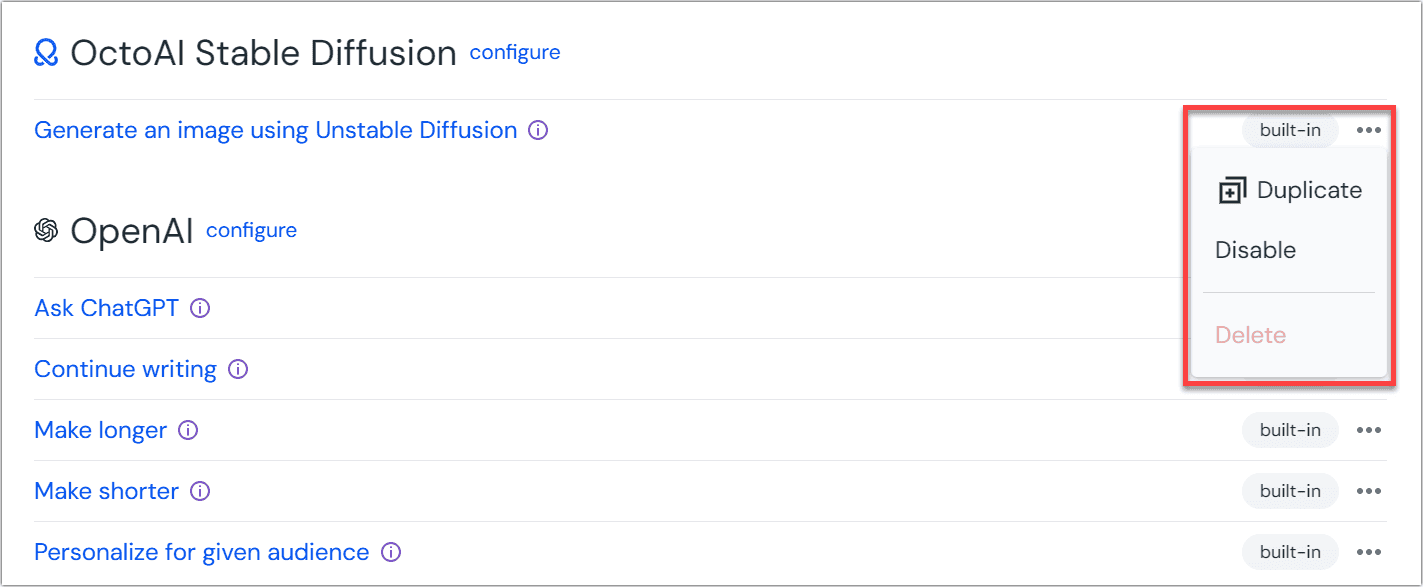Click Delete in the context menu
Viewport: 1424px width, 588px height.
coord(1250,336)
